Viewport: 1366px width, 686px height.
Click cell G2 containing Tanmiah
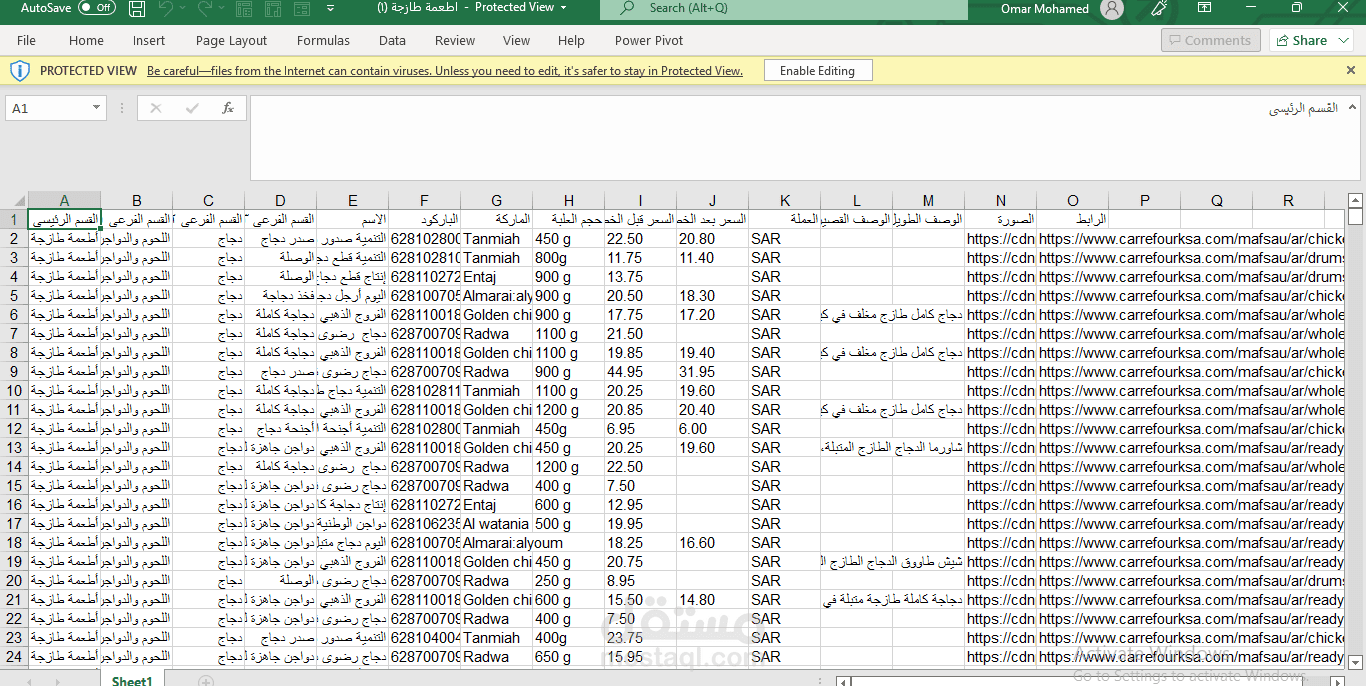pyautogui.click(x=496, y=239)
